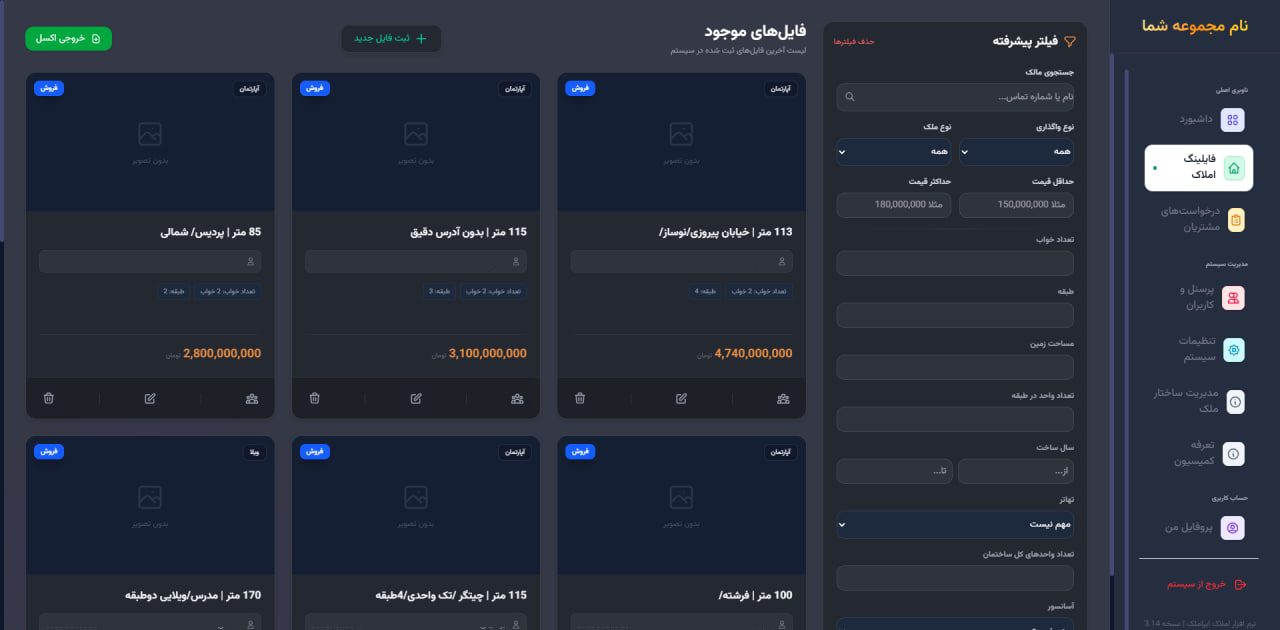Click the حداکثر قیمت input field
This screenshot has height=630, width=1280.
coord(894,205)
